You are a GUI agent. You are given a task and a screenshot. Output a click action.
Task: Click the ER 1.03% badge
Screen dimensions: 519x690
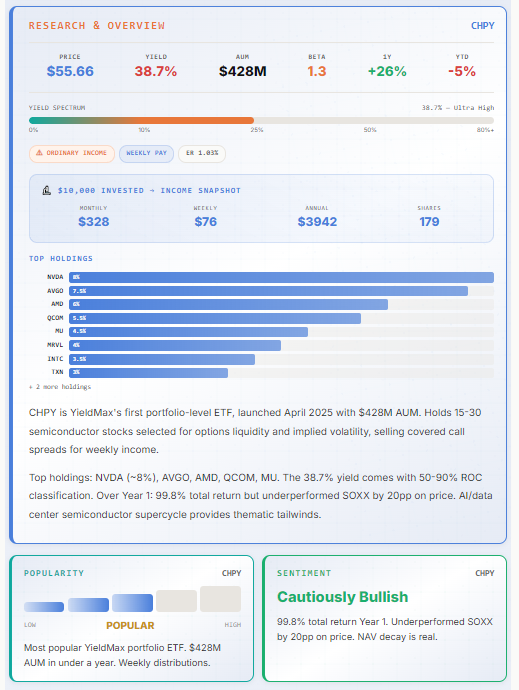[x=202, y=154]
